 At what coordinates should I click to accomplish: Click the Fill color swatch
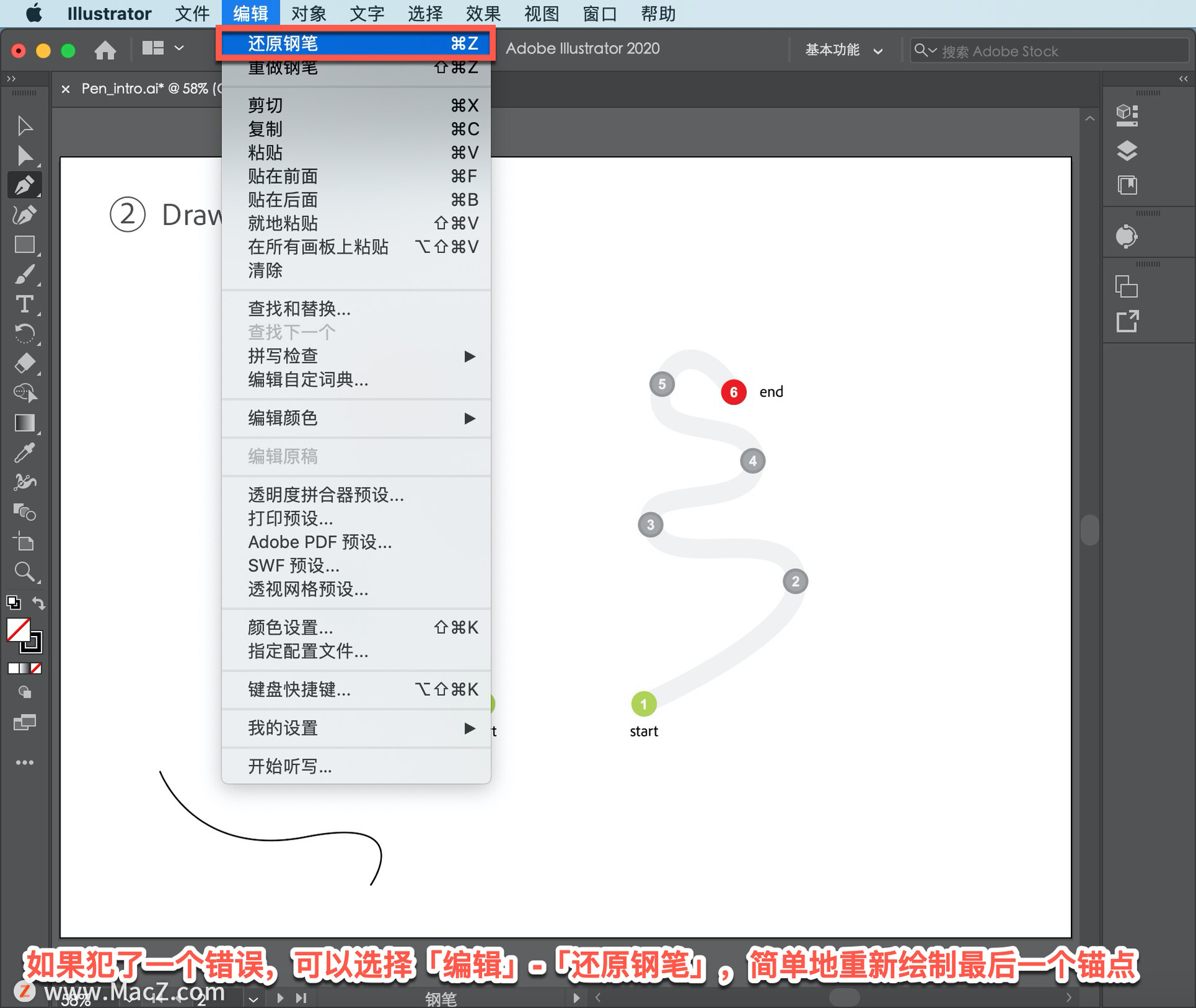tap(18, 630)
